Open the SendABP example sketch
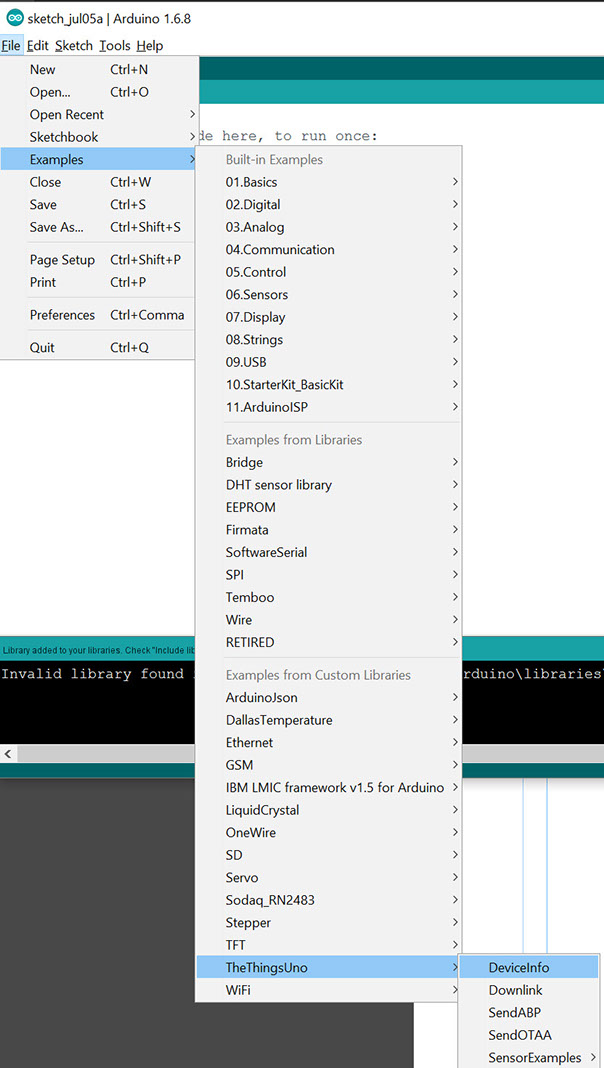 click(529, 1012)
